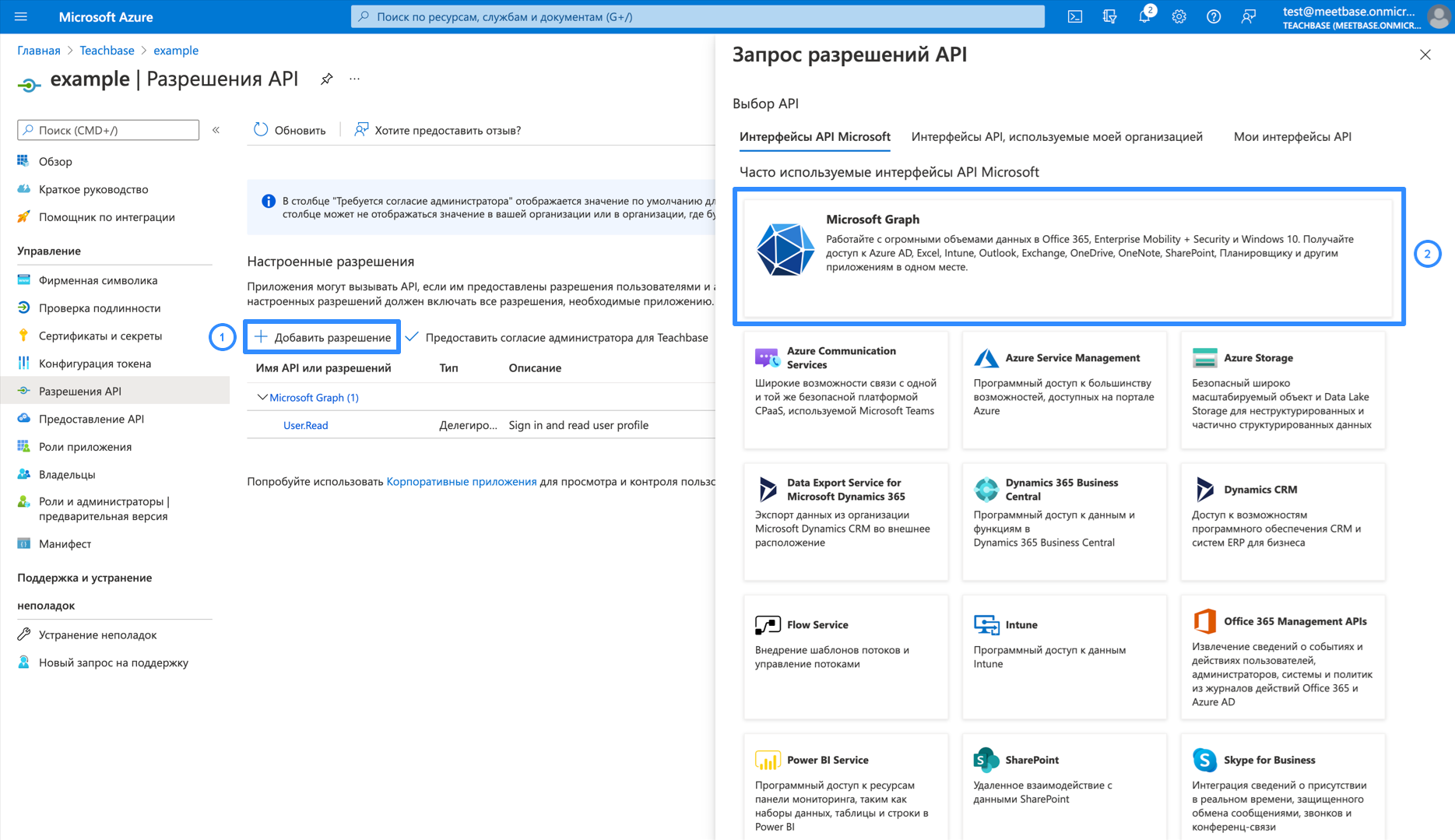Click the 'Предоставление API' sidebar icon
This screenshot has width=1455, height=840.
click(24, 419)
